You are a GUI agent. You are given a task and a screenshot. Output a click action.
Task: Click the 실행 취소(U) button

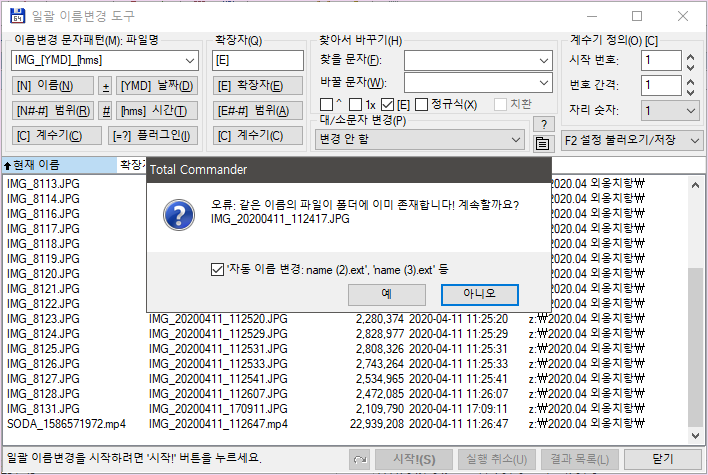pos(497,460)
